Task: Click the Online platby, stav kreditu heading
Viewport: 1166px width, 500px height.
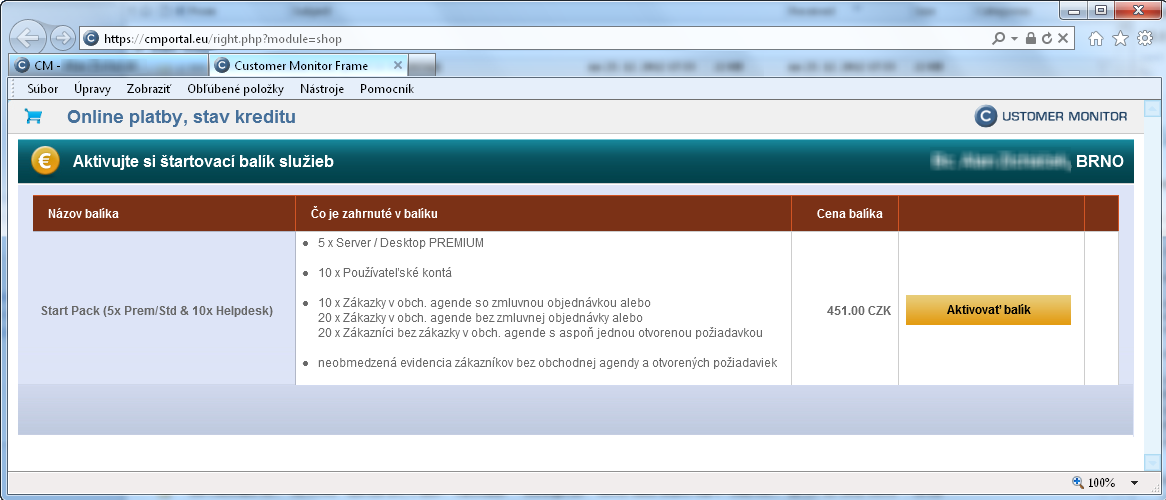Action: (181, 117)
